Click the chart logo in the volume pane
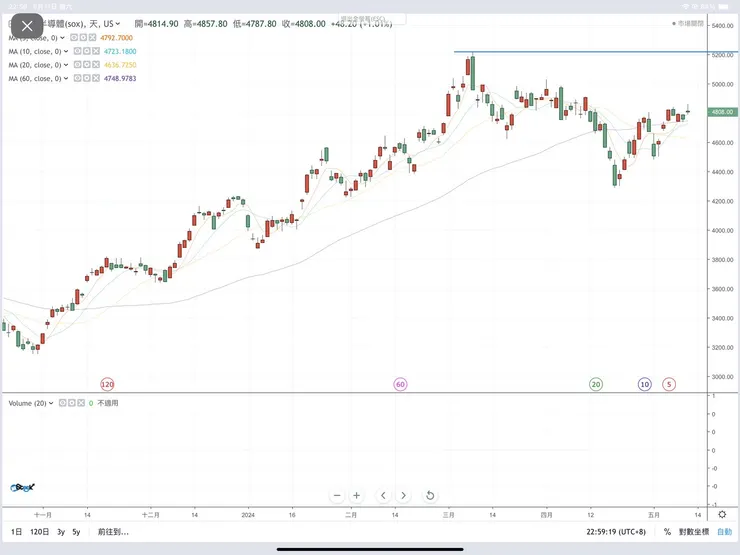 point(22,488)
